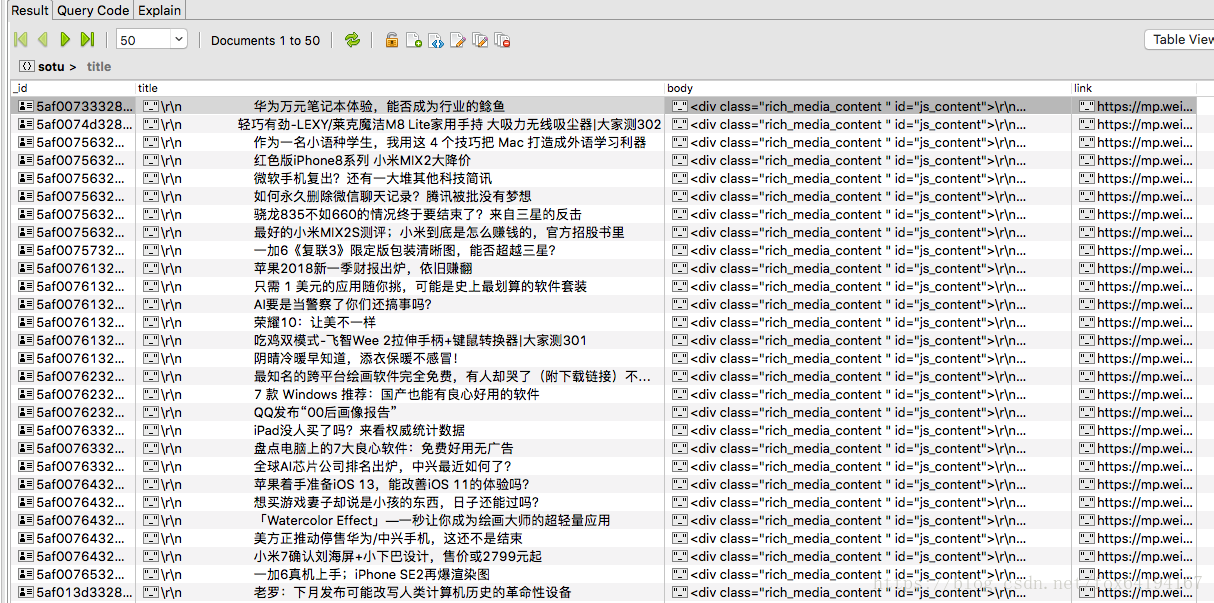Screen dimensions: 1214x603
Task: Open the Explain tab
Action: [x=159, y=10]
